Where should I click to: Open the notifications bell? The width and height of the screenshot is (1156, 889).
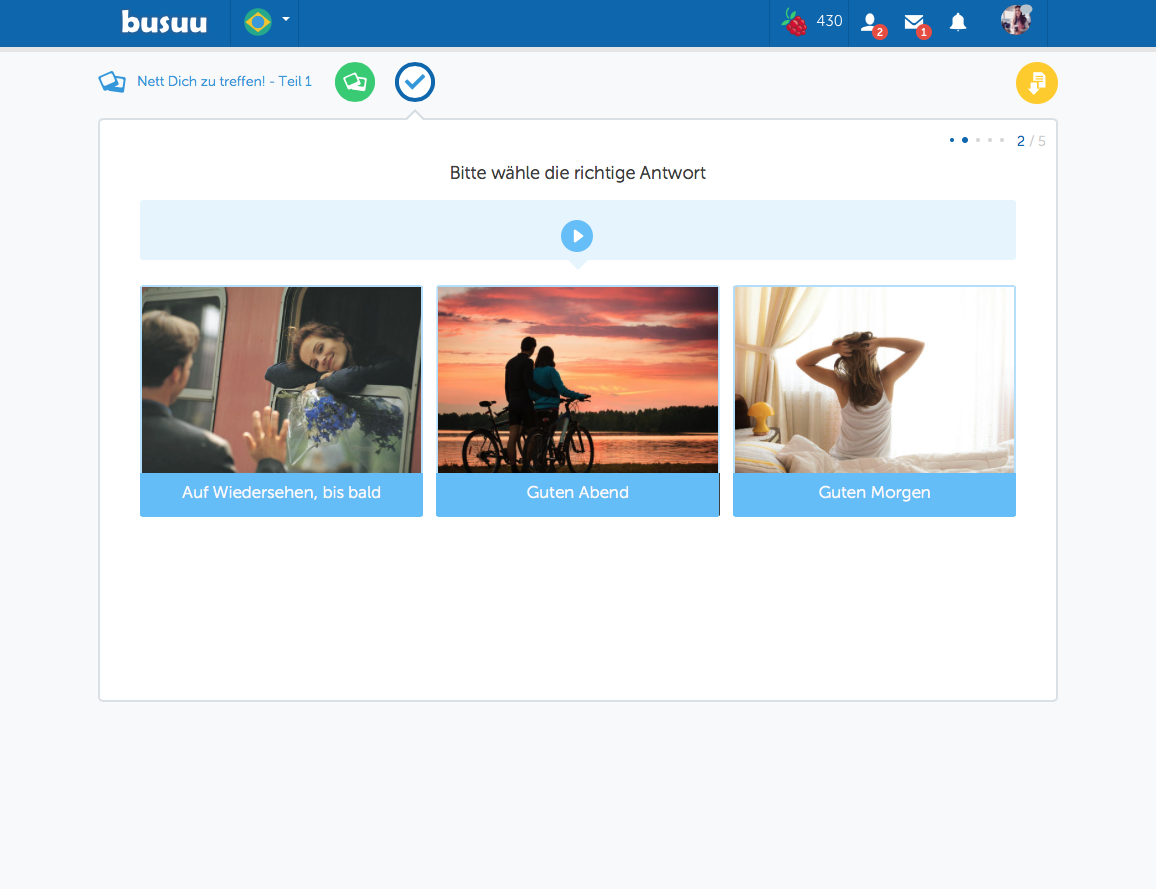(958, 22)
